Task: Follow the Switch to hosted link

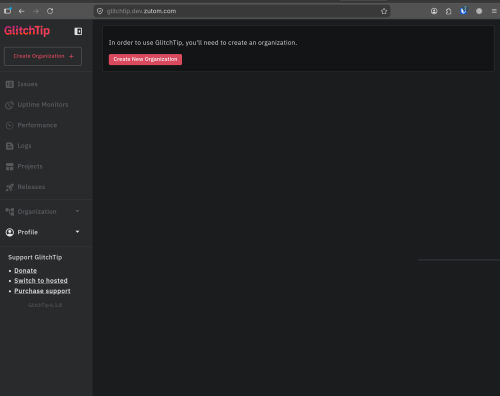Action: (x=41, y=281)
